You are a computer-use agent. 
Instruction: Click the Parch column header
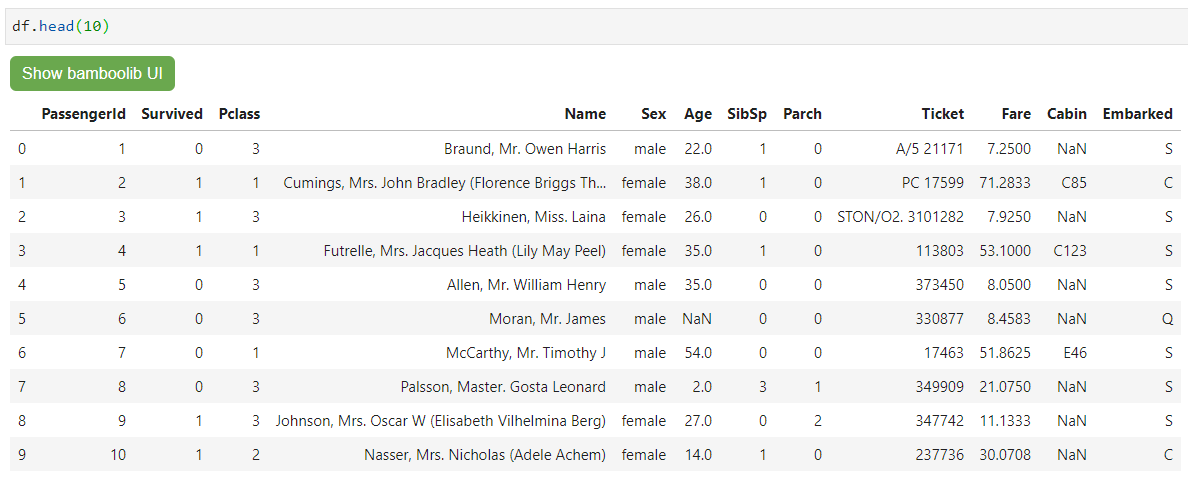click(802, 114)
